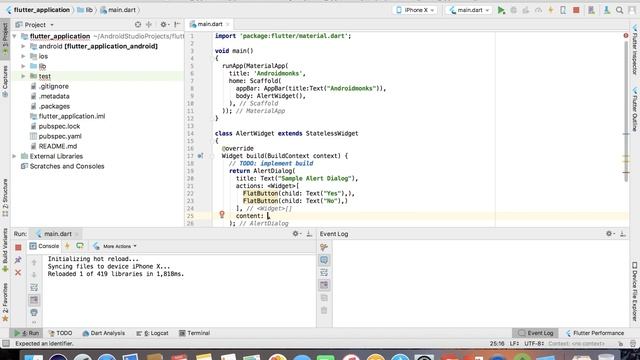Screen dimensions: 640x360
Task: Click the debug bug icon in the top toolbar
Action: pyautogui.click(x=514, y=10)
